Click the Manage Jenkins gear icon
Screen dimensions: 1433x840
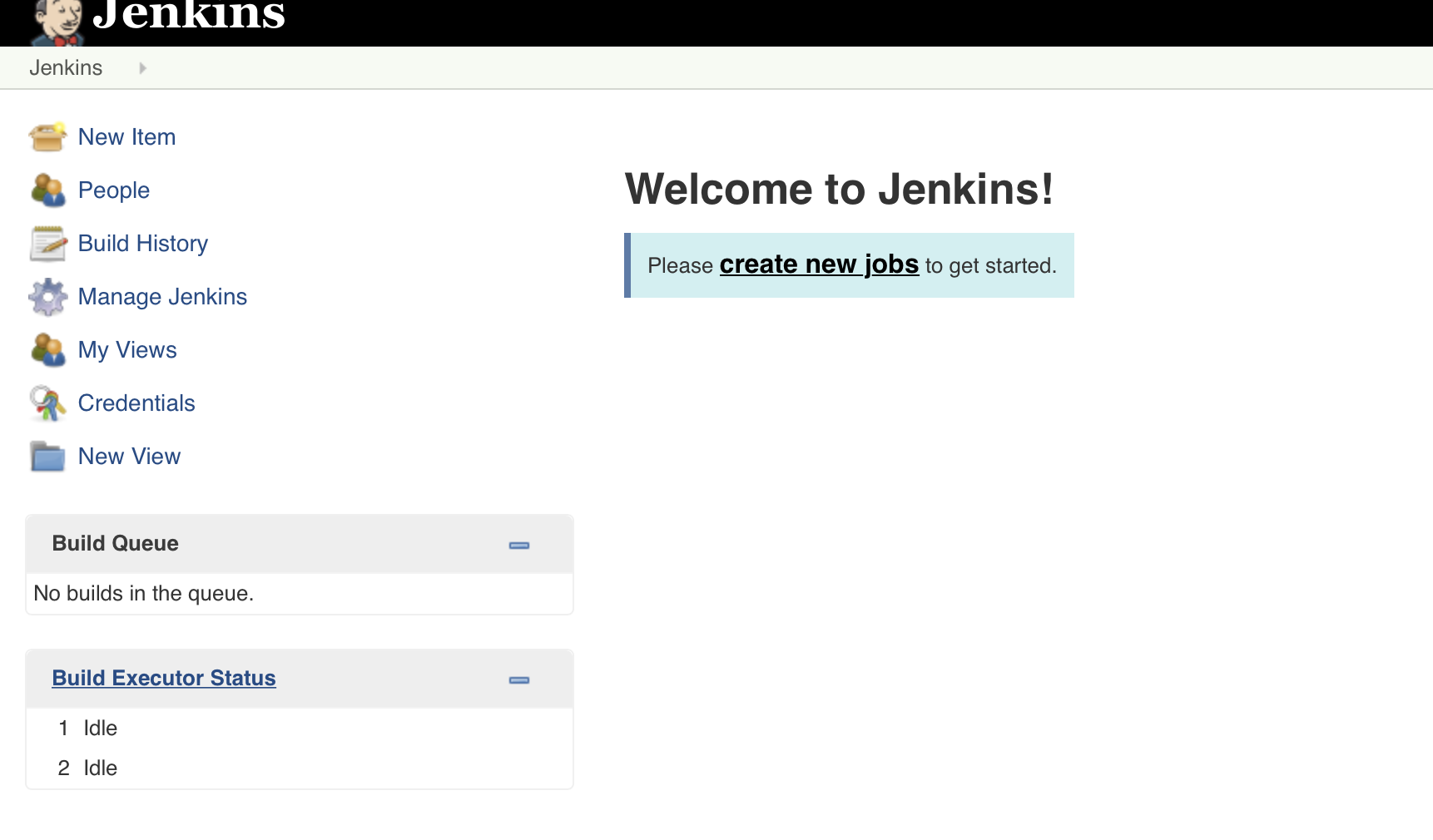coord(47,297)
